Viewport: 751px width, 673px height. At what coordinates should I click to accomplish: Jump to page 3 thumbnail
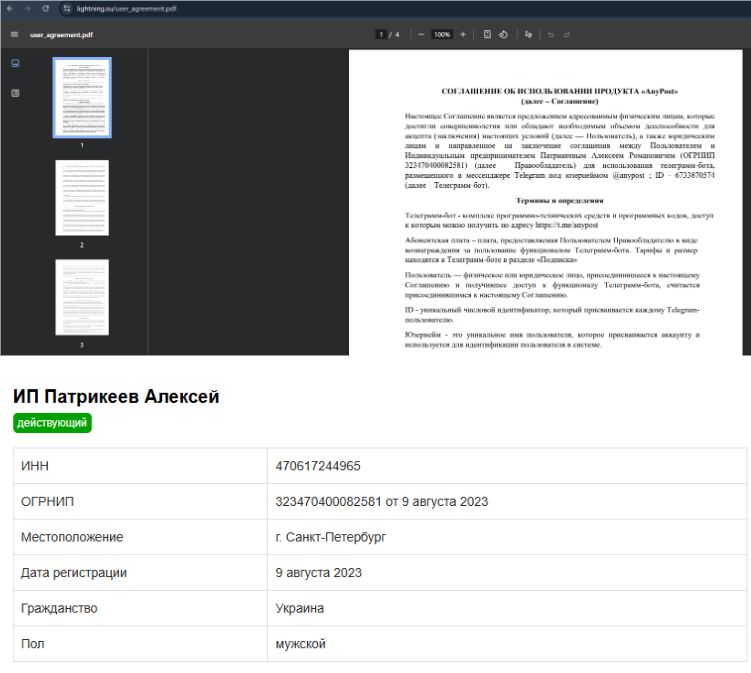(82, 297)
